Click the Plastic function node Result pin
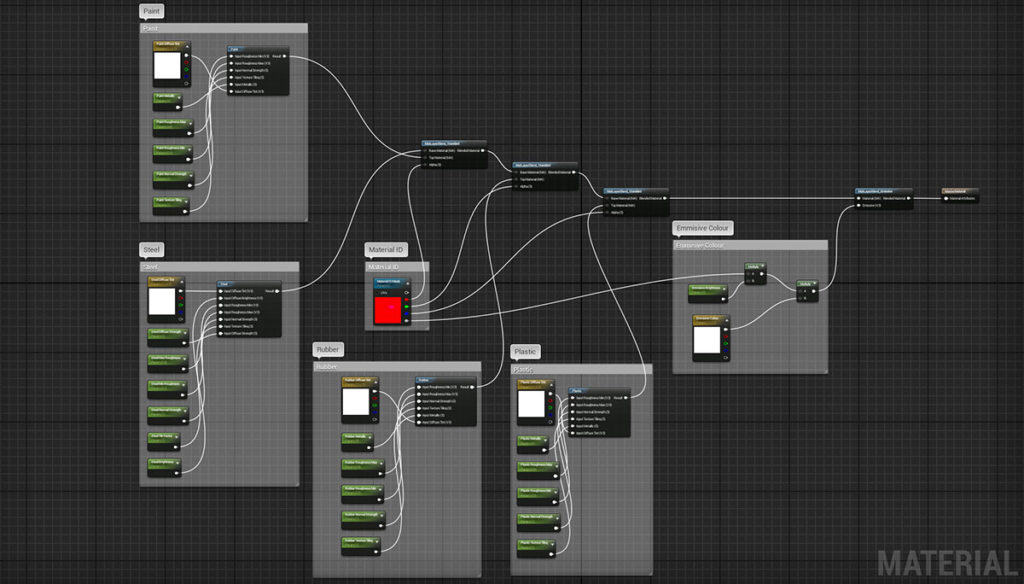Viewport: 1024px width, 584px height. click(x=626, y=398)
